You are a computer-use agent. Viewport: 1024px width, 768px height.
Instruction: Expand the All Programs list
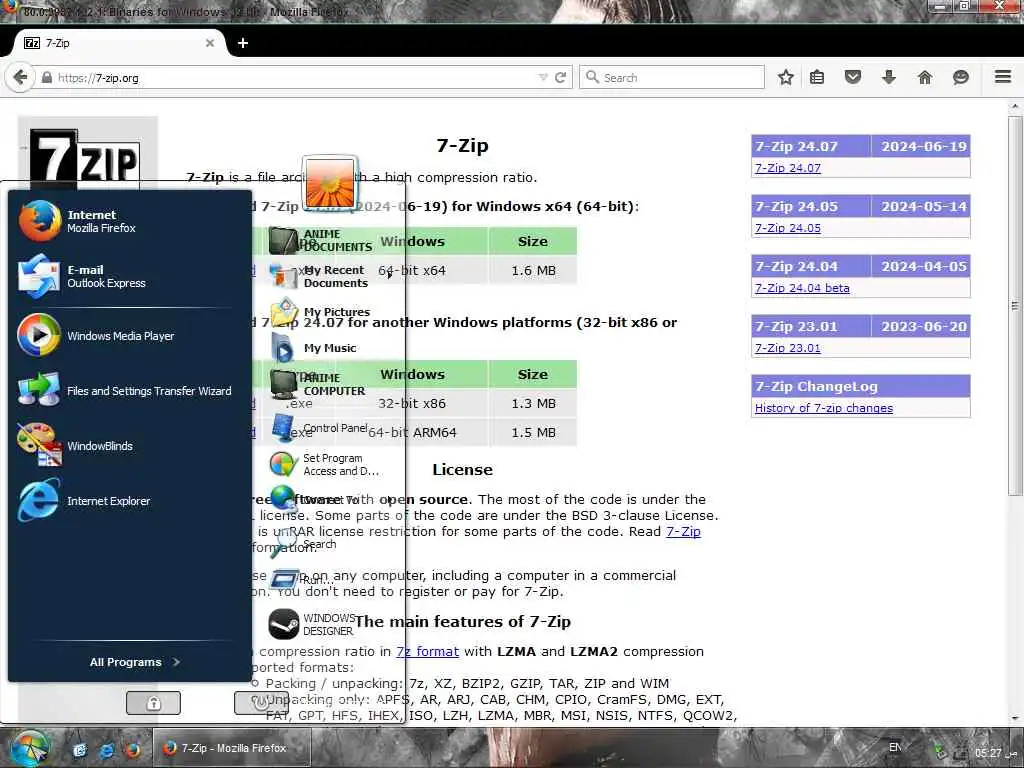135,662
